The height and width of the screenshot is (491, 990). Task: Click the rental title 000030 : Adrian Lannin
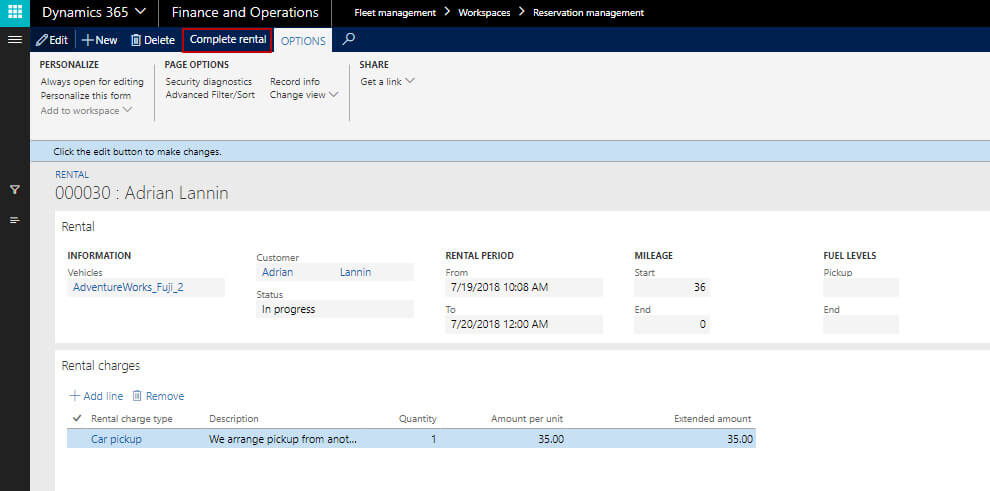141,193
